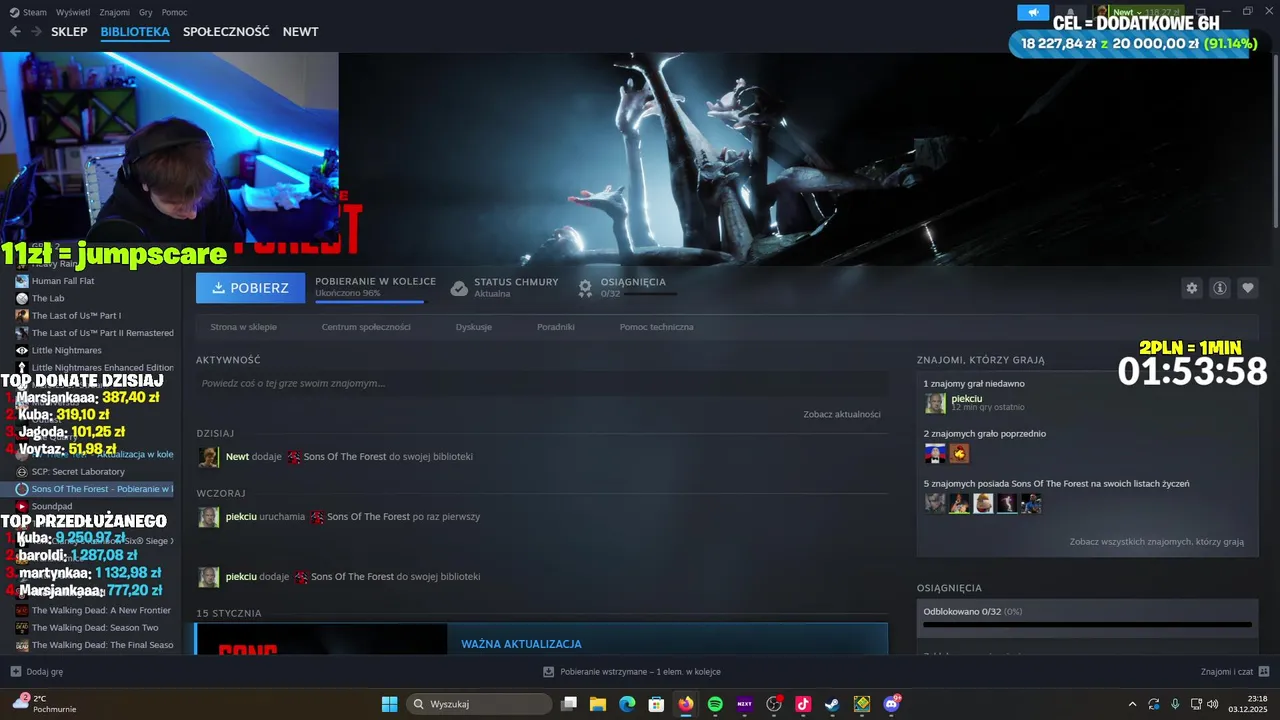This screenshot has width=1280, height=720.
Task: Click the red music-note app taskbar icon
Action: [803, 704]
